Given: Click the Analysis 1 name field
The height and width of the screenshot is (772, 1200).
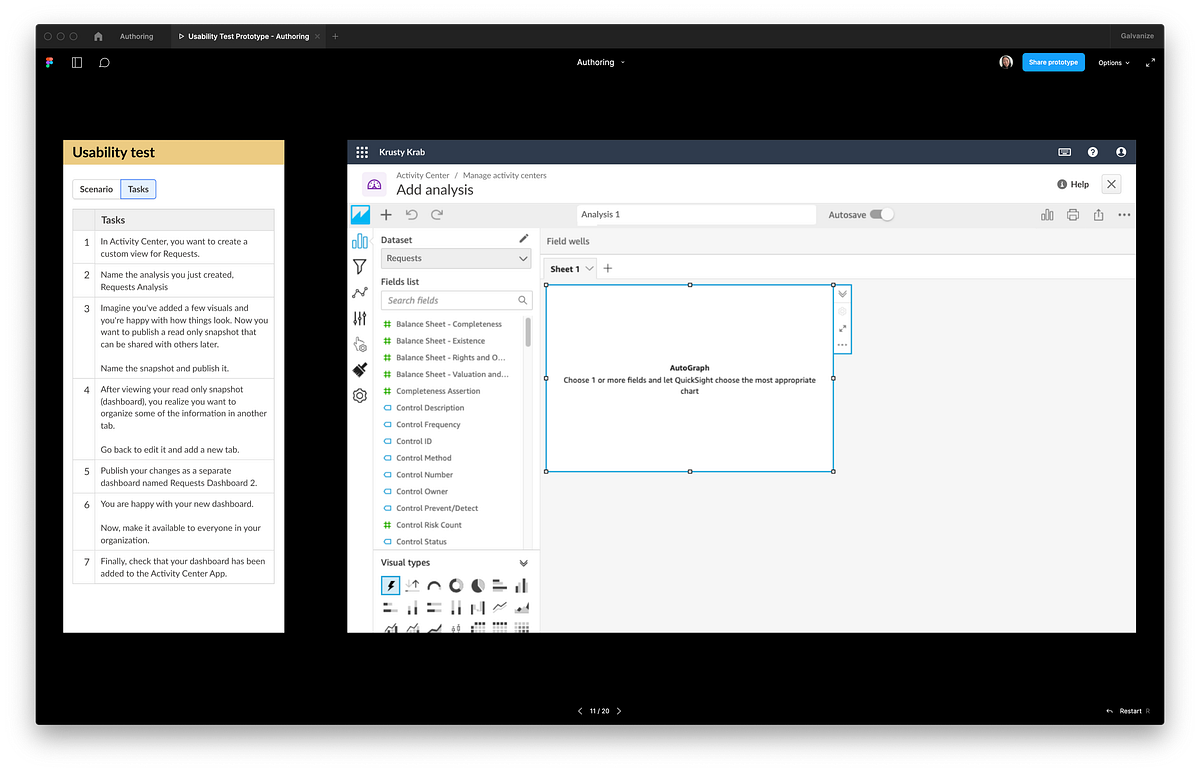Looking at the screenshot, I should 696,214.
